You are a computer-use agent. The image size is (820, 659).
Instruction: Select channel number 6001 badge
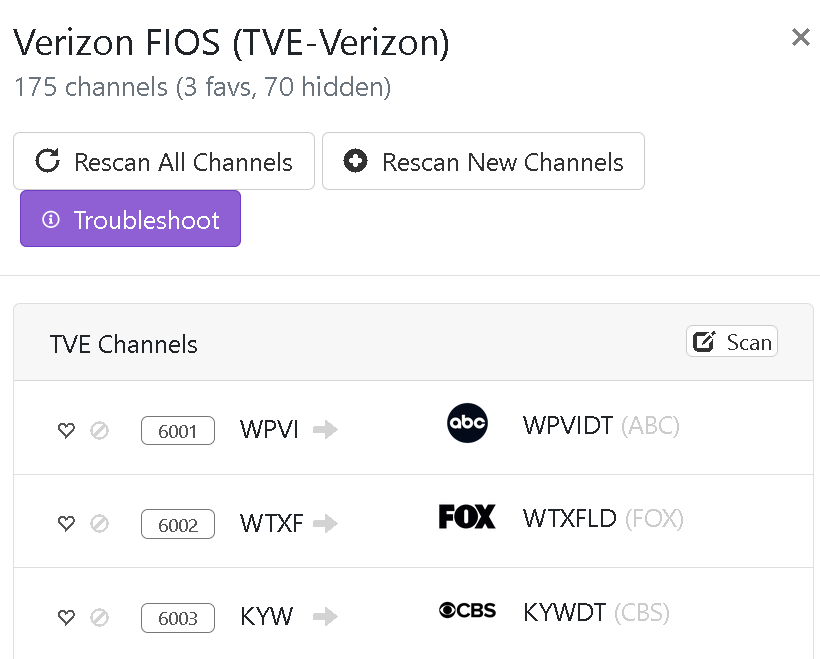pos(178,431)
